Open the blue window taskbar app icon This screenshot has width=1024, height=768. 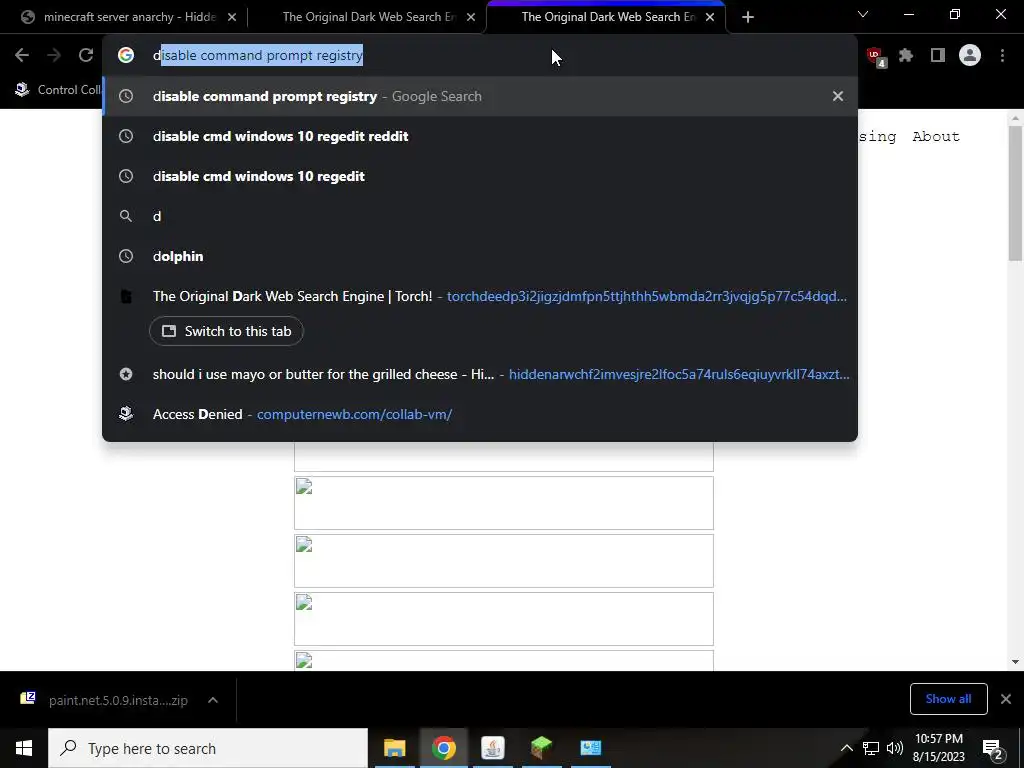(x=590, y=748)
